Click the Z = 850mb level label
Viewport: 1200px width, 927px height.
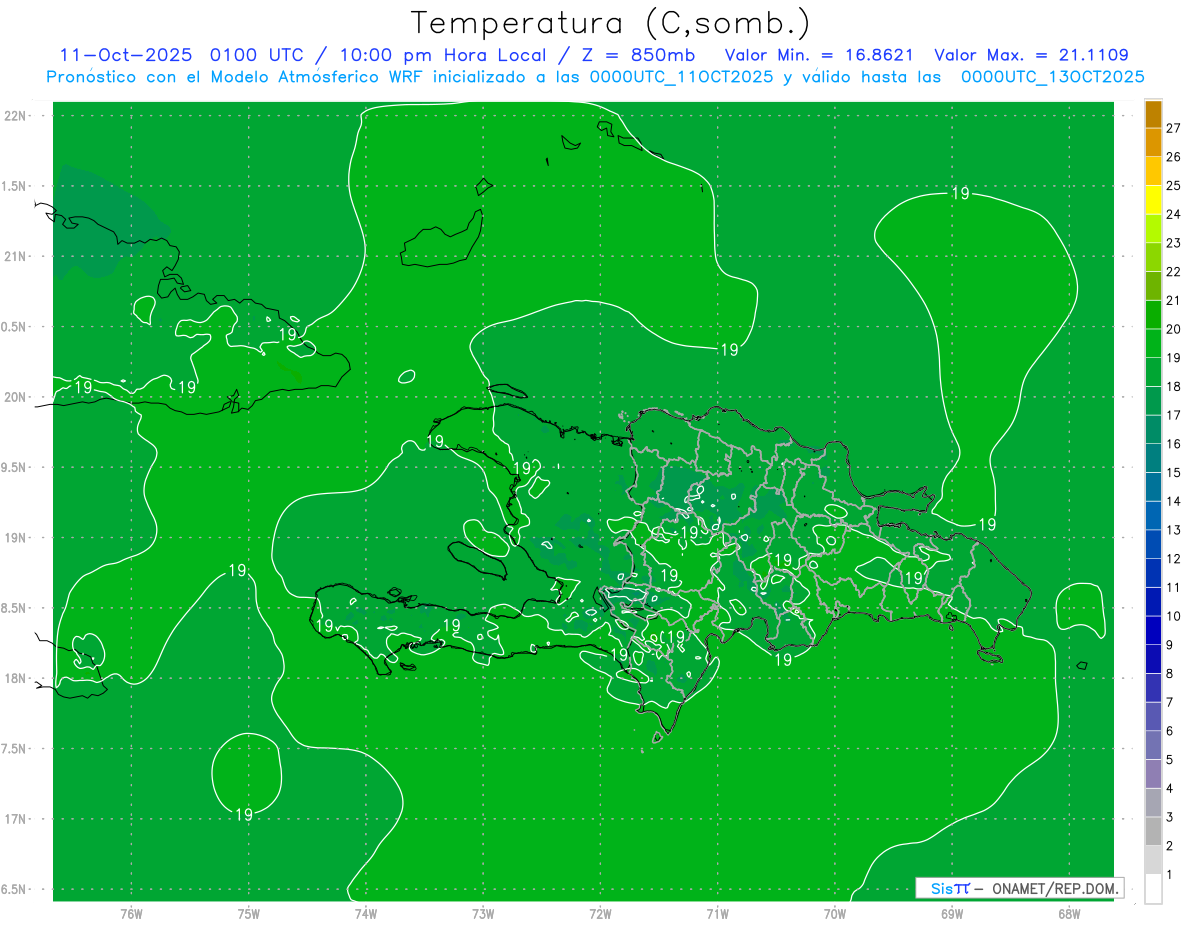tap(640, 55)
